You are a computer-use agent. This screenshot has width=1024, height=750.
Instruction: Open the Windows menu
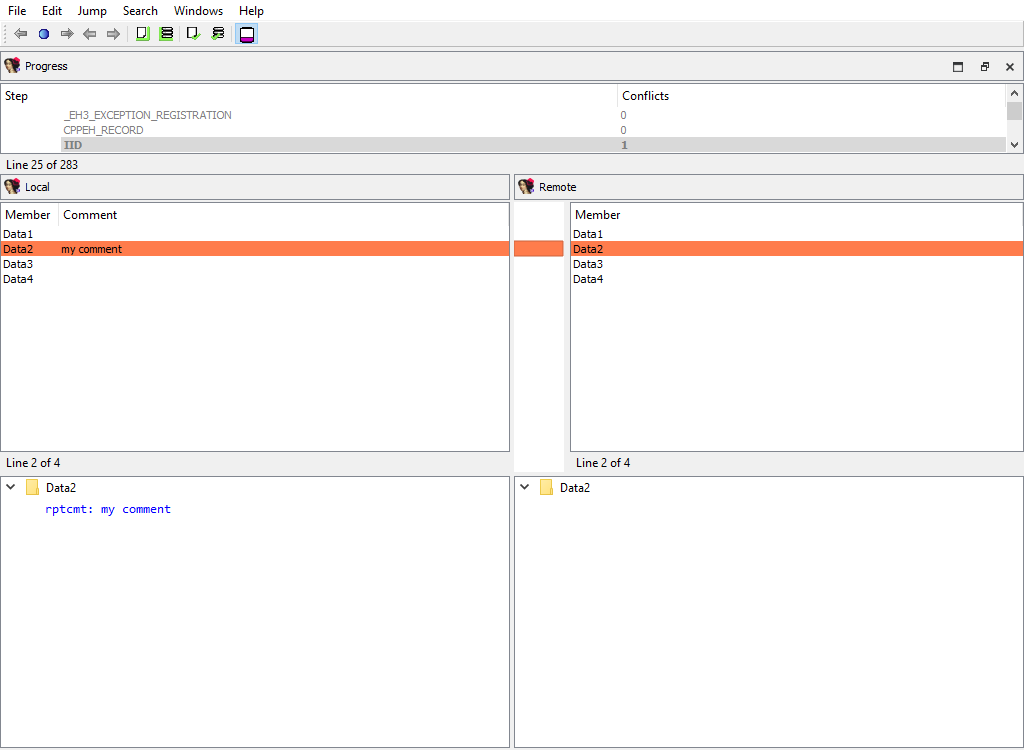[198, 11]
